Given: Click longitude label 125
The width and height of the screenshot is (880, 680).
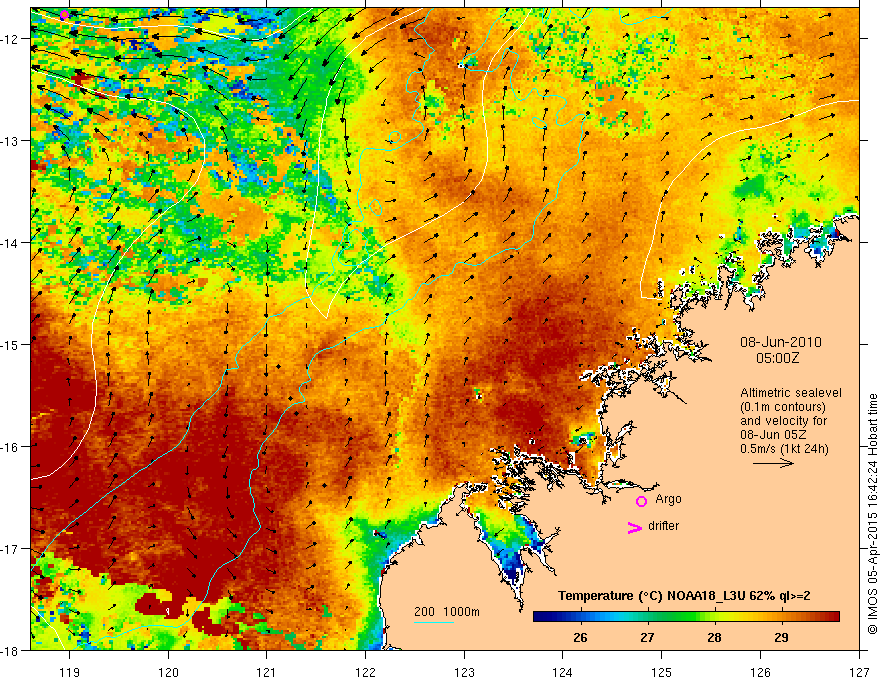Looking at the screenshot, I should (662, 672).
